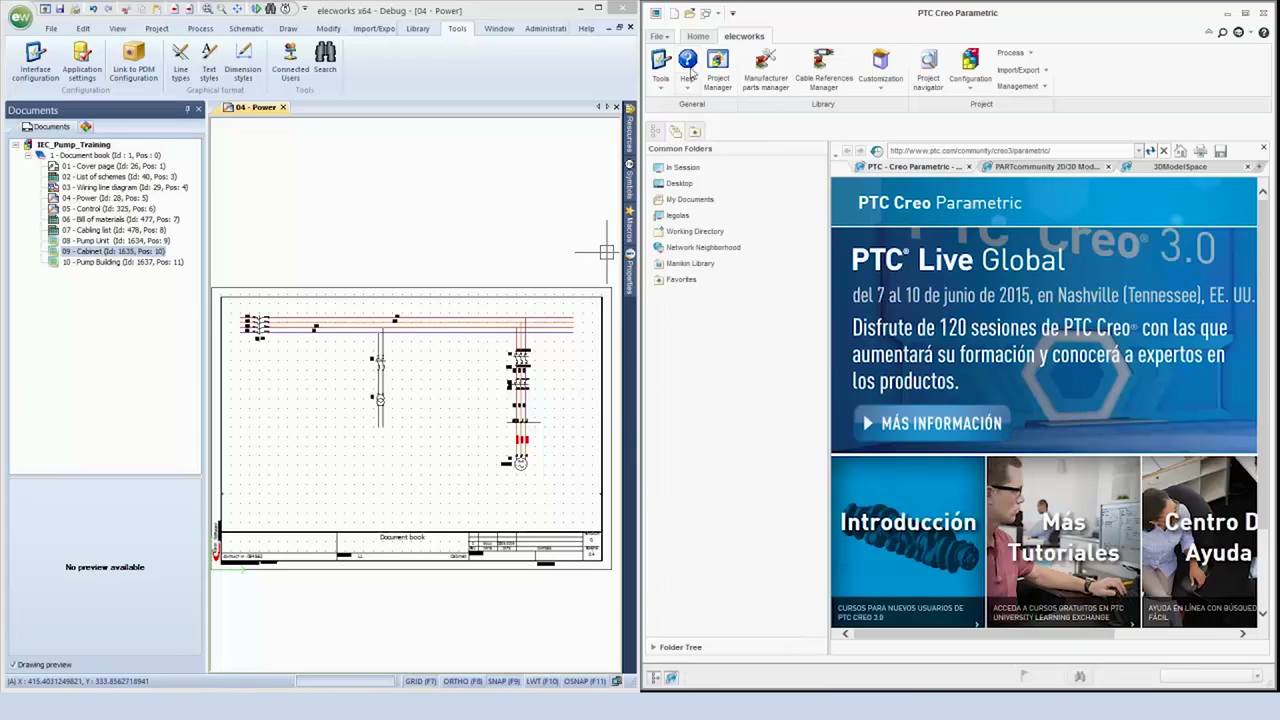Screen dimensions: 1280x720
Task: Open Manufacturer parts manager in Creo
Action: pyautogui.click(x=766, y=69)
